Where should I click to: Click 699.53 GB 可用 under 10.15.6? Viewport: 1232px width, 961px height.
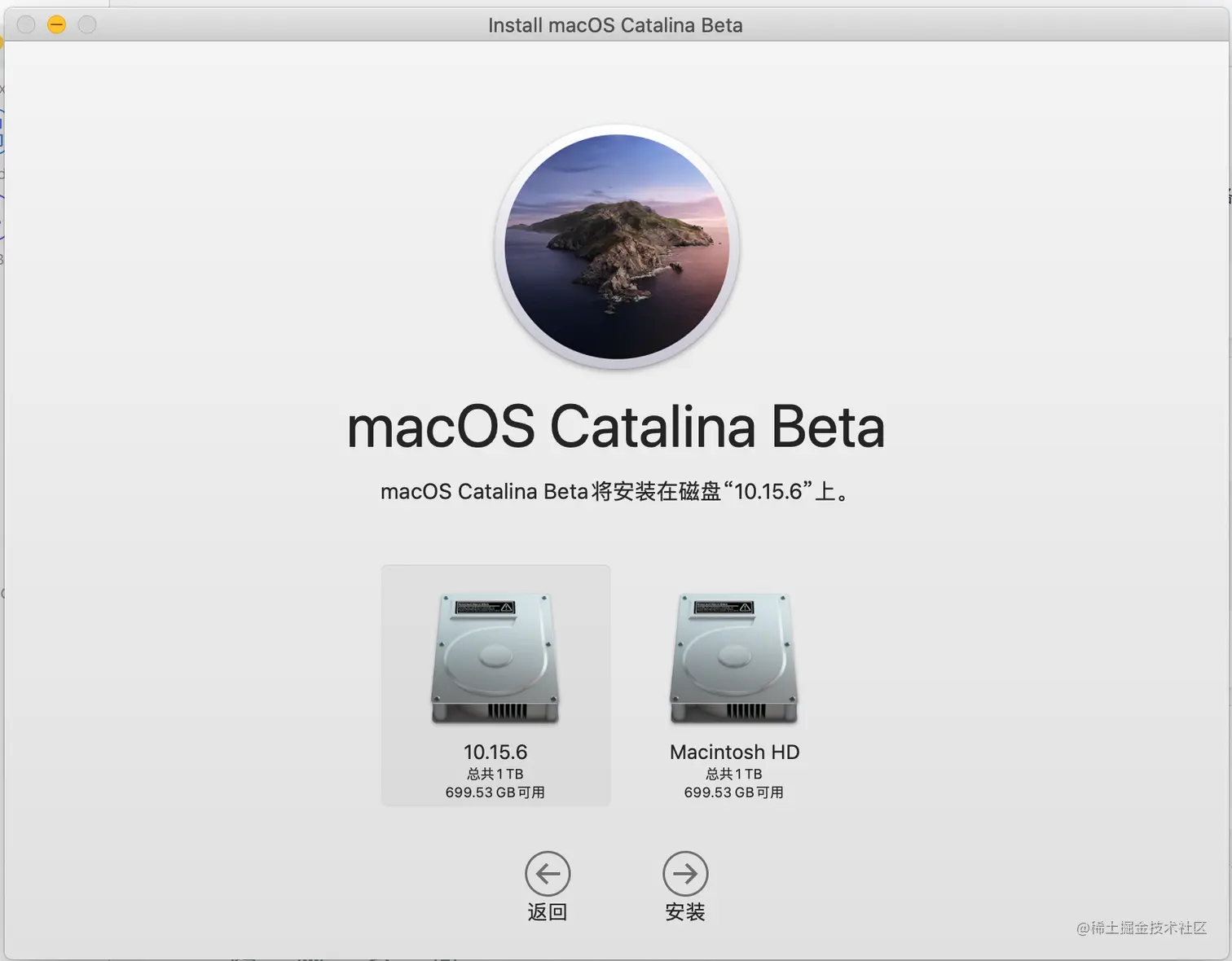[495, 792]
